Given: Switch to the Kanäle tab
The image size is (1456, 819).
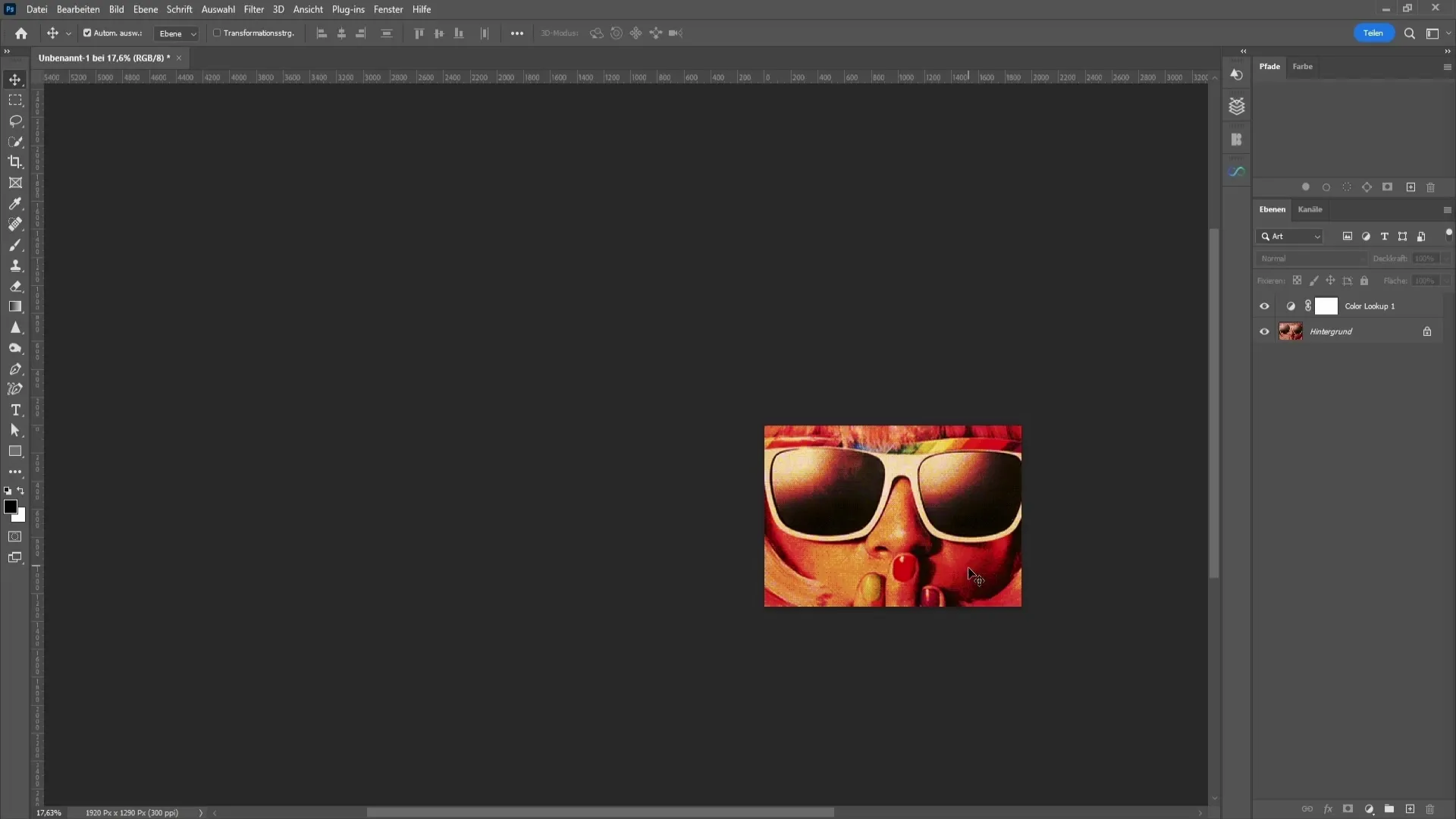Looking at the screenshot, I should [x=1310, y=209].
